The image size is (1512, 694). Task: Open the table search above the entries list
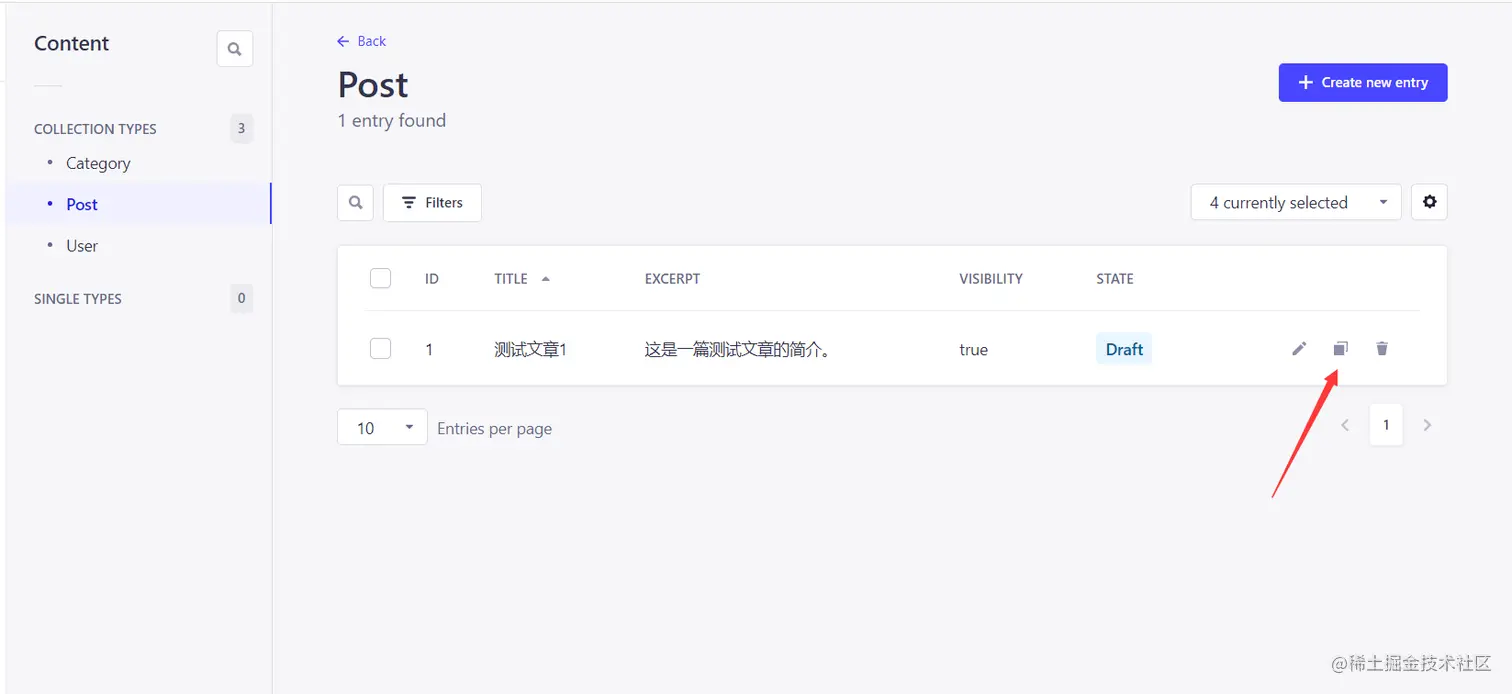[x=355, y=202]
